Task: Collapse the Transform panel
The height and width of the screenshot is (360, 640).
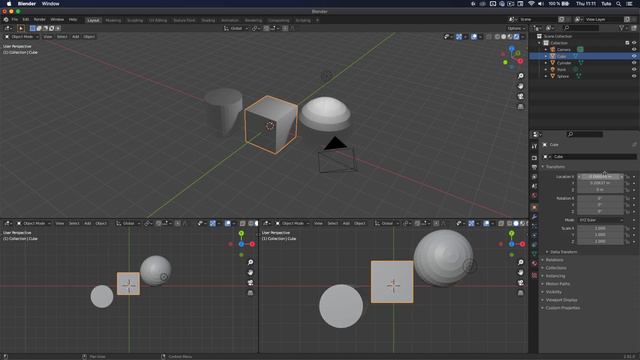Action: [x=554, y=167]
